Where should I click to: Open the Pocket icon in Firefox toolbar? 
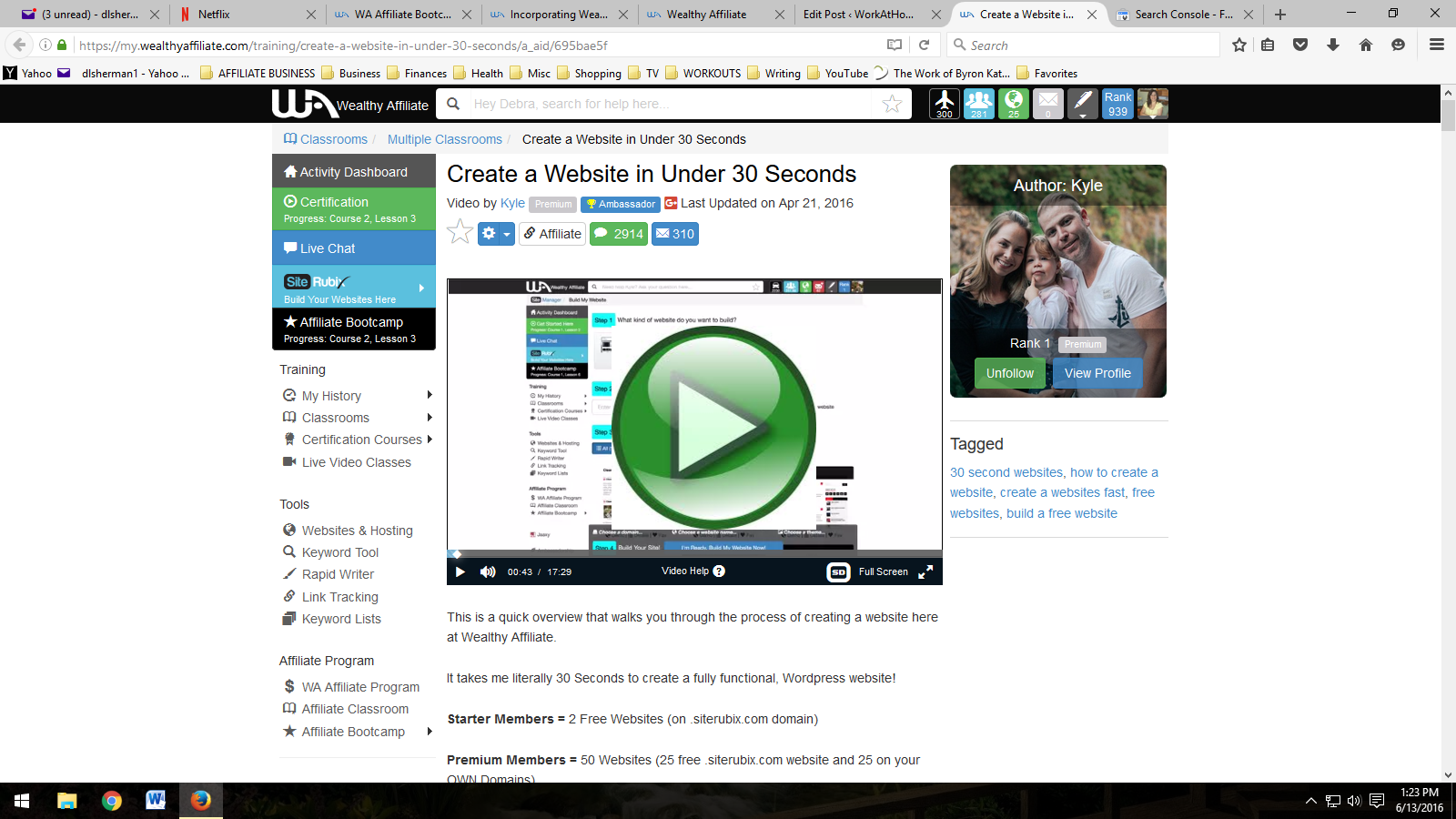point(1300,45)
